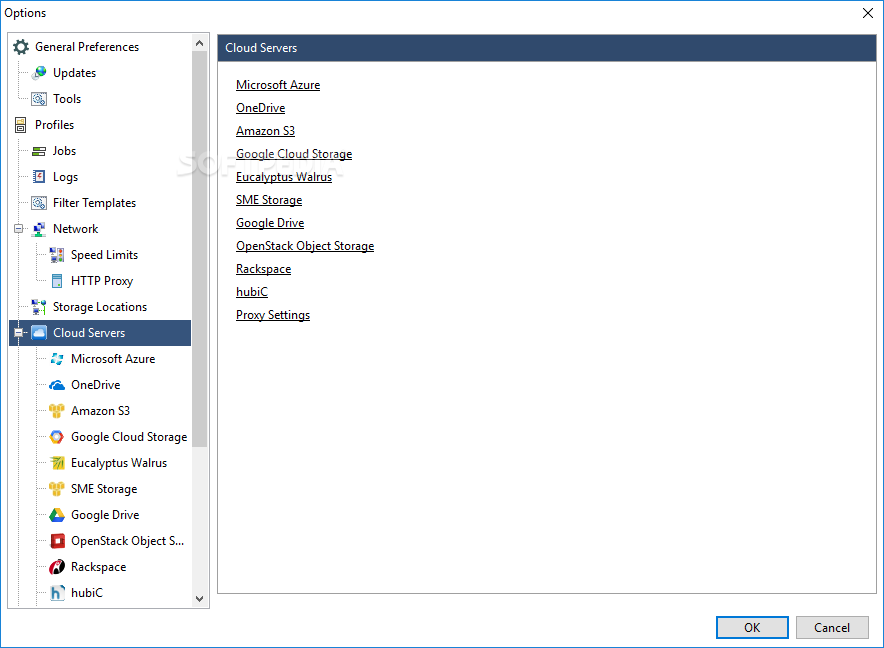Click the Google Cloud Storage link

(294, 154)
